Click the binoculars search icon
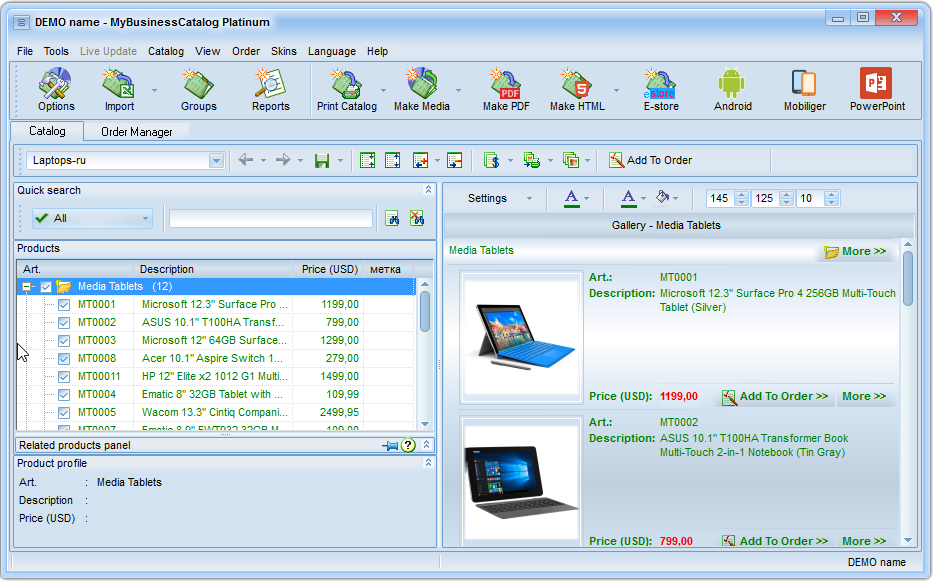Viewport: 934px width, 582px height. coord(392,219)
